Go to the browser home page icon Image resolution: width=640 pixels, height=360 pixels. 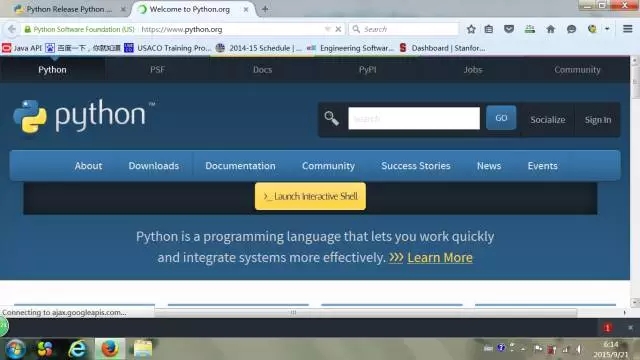[x=551, y=29]
